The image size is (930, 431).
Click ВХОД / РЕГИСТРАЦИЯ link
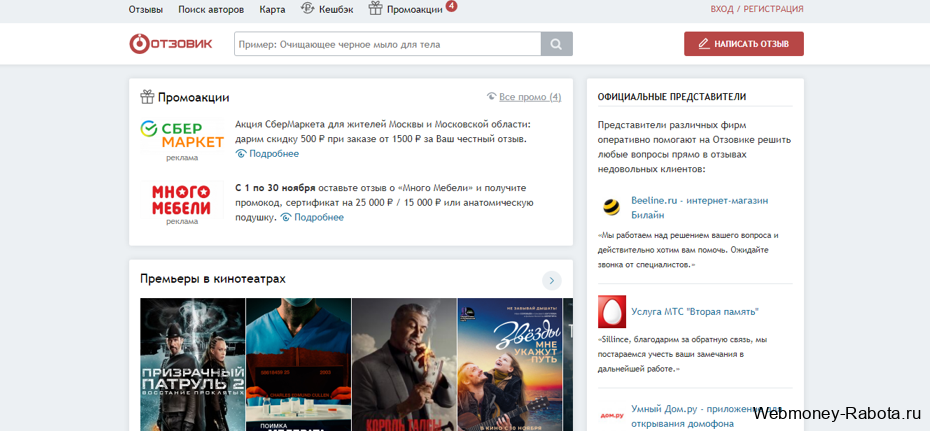tap(757, 9)
